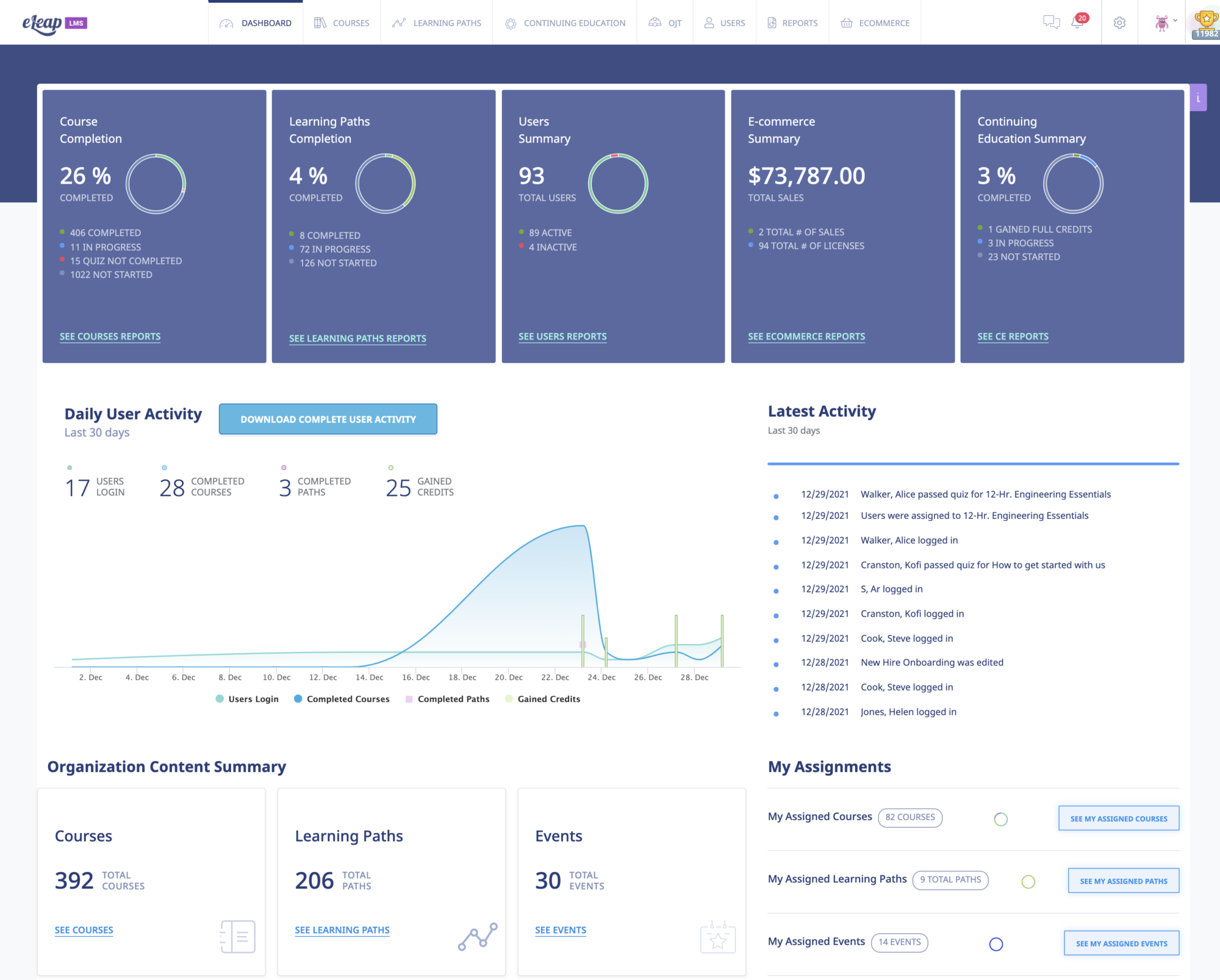
Task: Click the Course Completion donut chart
Action: [156, 184]
